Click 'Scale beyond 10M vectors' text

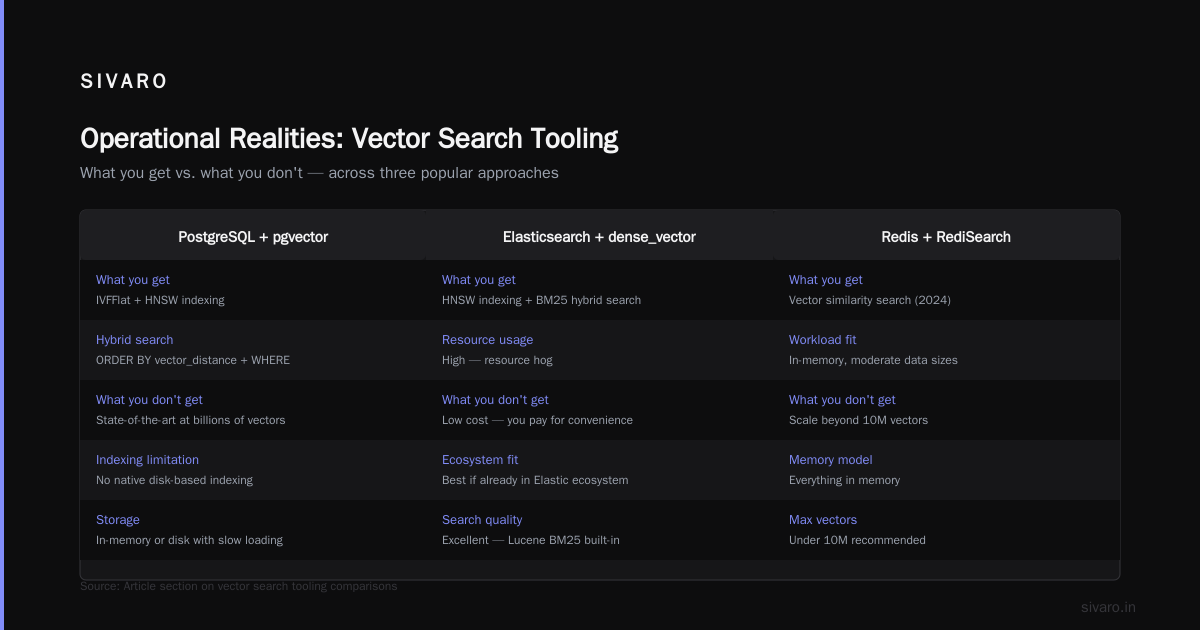click(x=858, y=420)
